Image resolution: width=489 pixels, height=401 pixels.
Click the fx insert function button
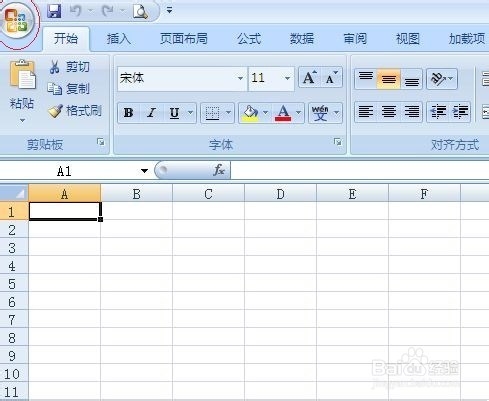219,170
